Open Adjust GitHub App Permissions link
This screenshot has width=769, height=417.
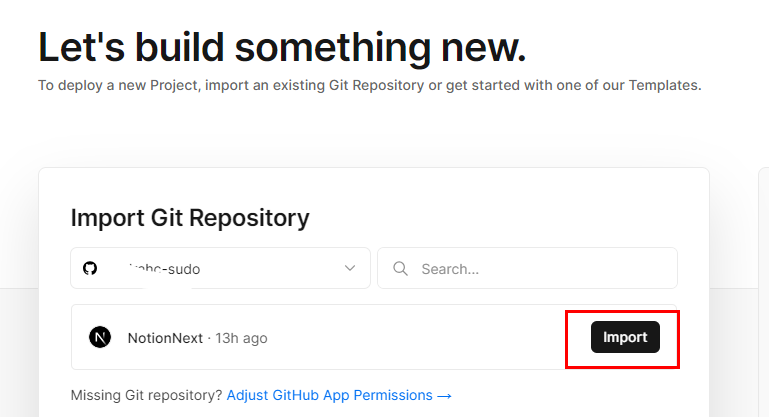[x=332, y=396]
